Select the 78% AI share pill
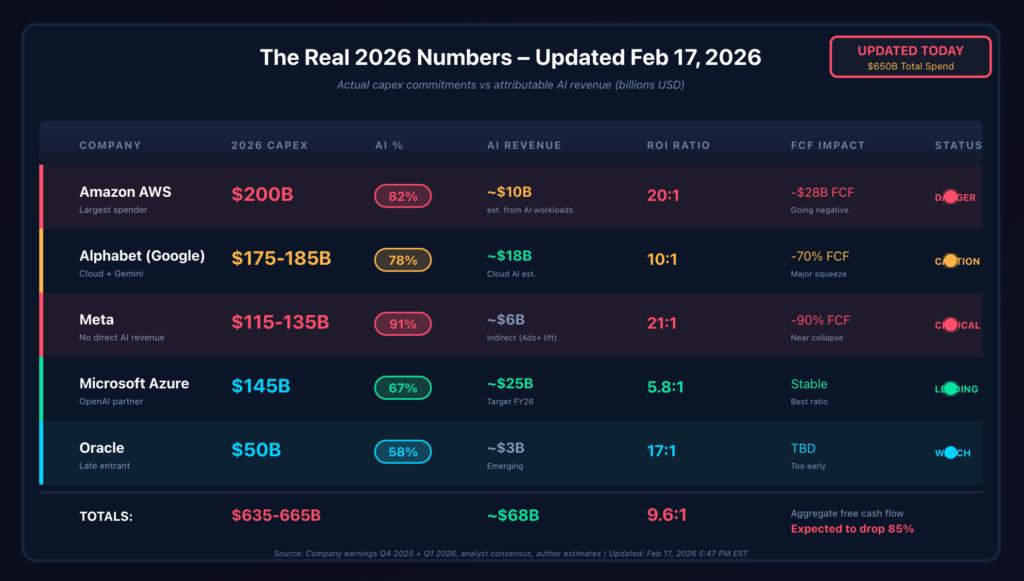 (x=403, y=260)
